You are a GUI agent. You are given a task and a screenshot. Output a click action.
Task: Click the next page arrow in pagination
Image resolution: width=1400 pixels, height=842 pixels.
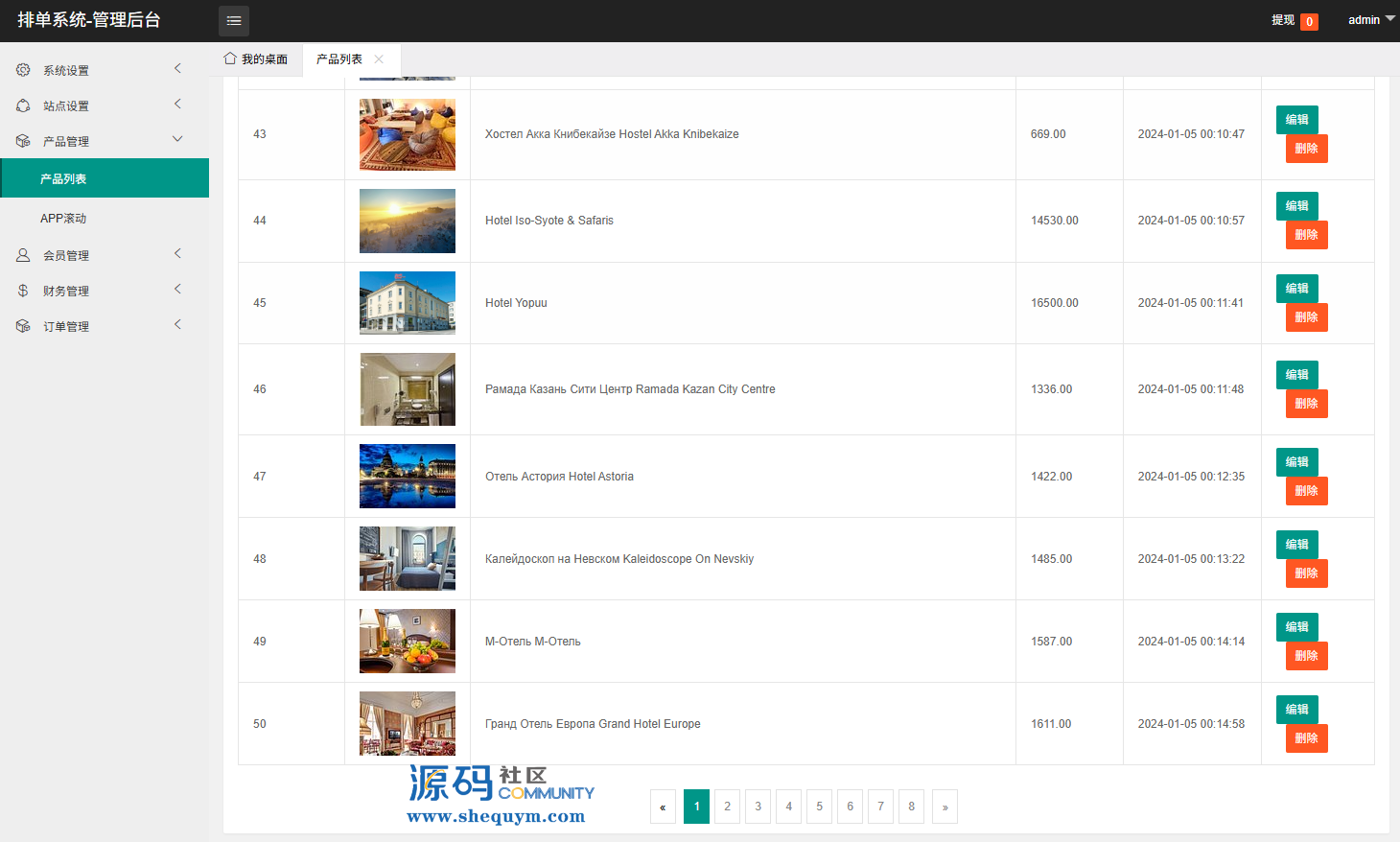coord(945,807)
